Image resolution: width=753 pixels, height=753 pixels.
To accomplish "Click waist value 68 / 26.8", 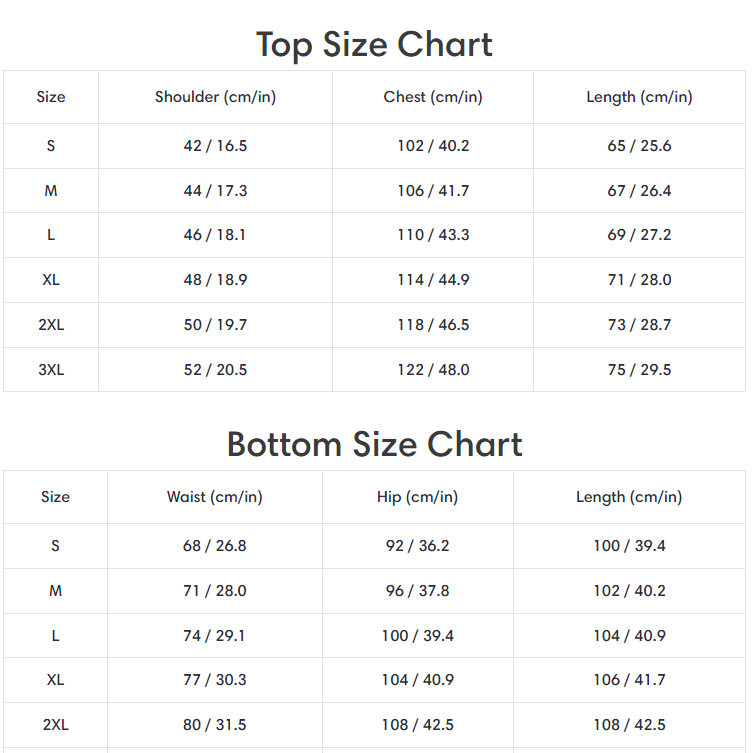I will [x=215, y=546].
